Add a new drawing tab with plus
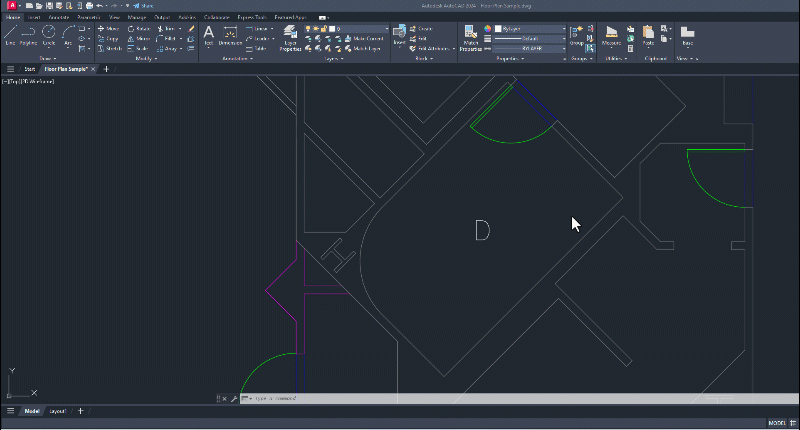Viewport: 800px width, 430px height. 106,69
